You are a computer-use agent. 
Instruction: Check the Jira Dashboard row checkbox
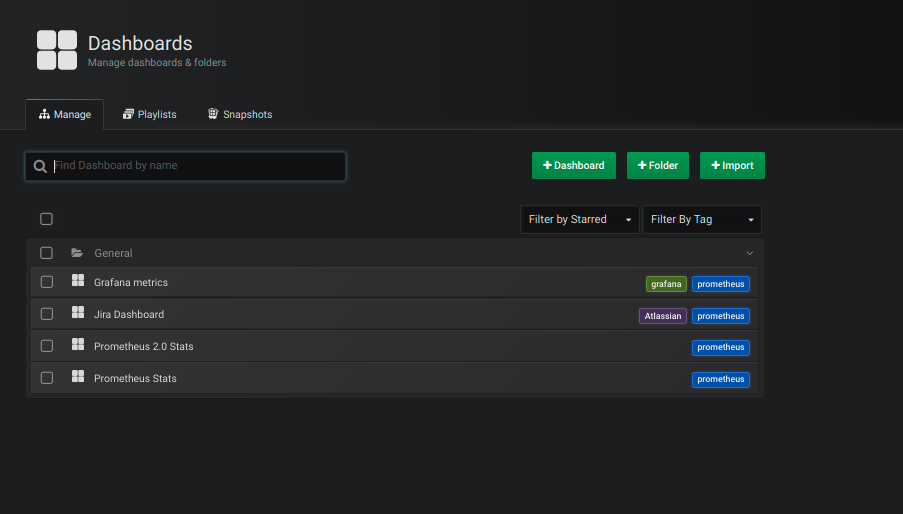(47, 314)
